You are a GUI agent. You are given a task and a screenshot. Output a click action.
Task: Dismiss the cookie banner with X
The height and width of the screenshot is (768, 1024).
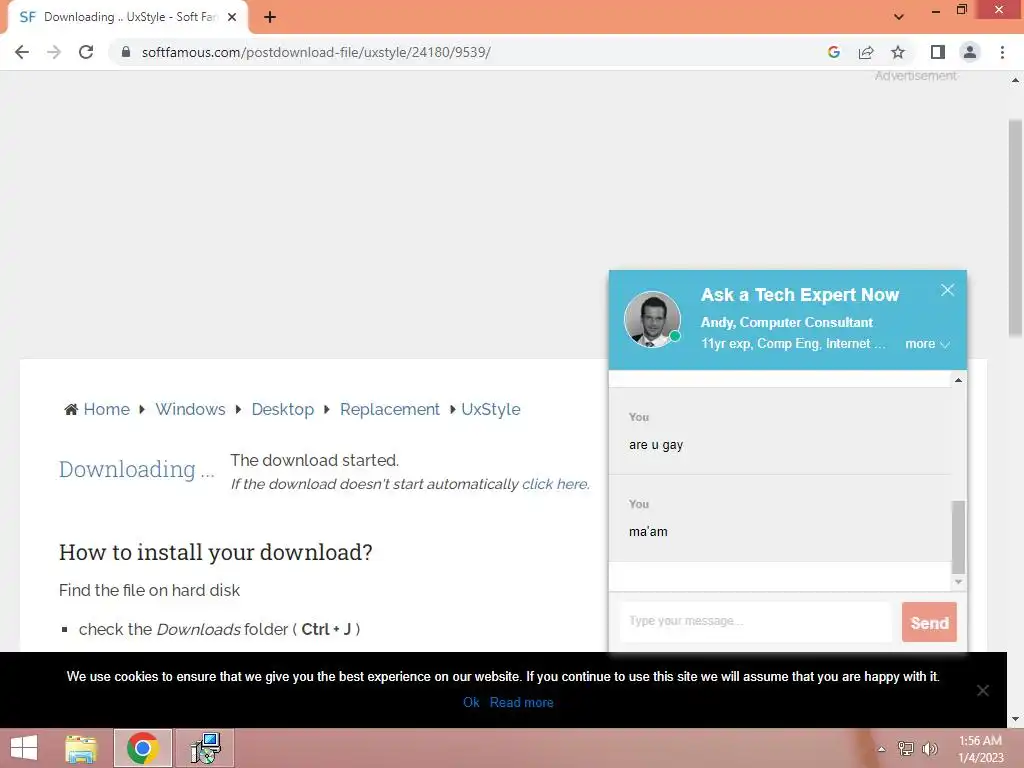pos(982,690)
